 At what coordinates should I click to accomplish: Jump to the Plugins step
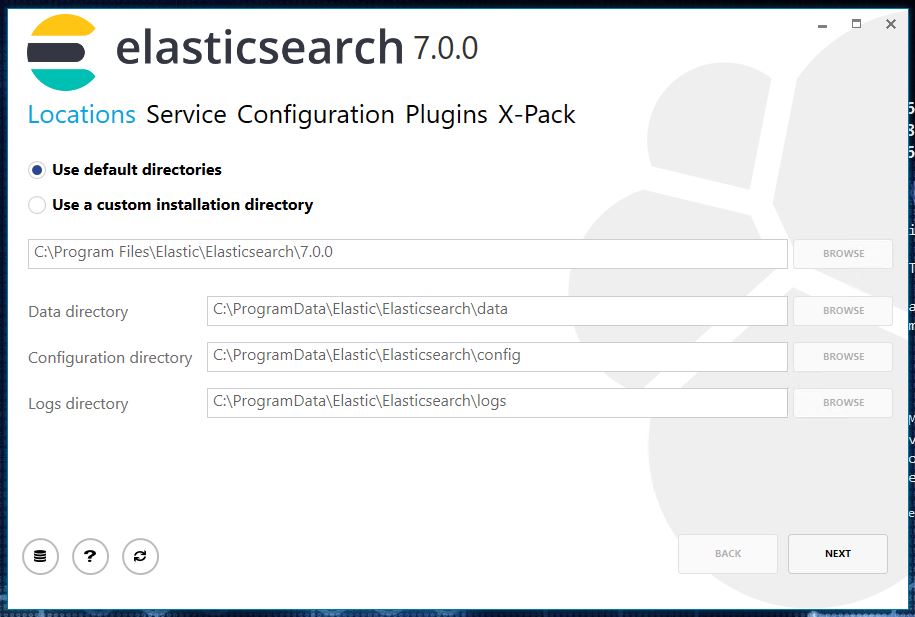point(446,114)
